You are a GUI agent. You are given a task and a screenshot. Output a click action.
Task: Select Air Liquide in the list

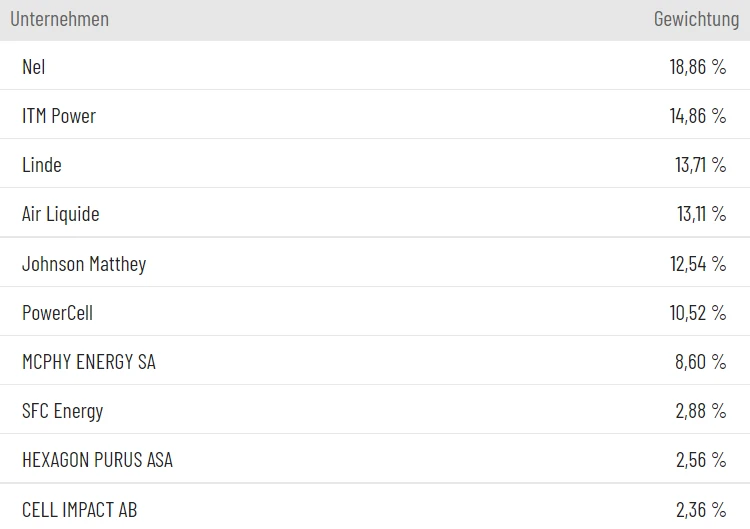point(61,214)
